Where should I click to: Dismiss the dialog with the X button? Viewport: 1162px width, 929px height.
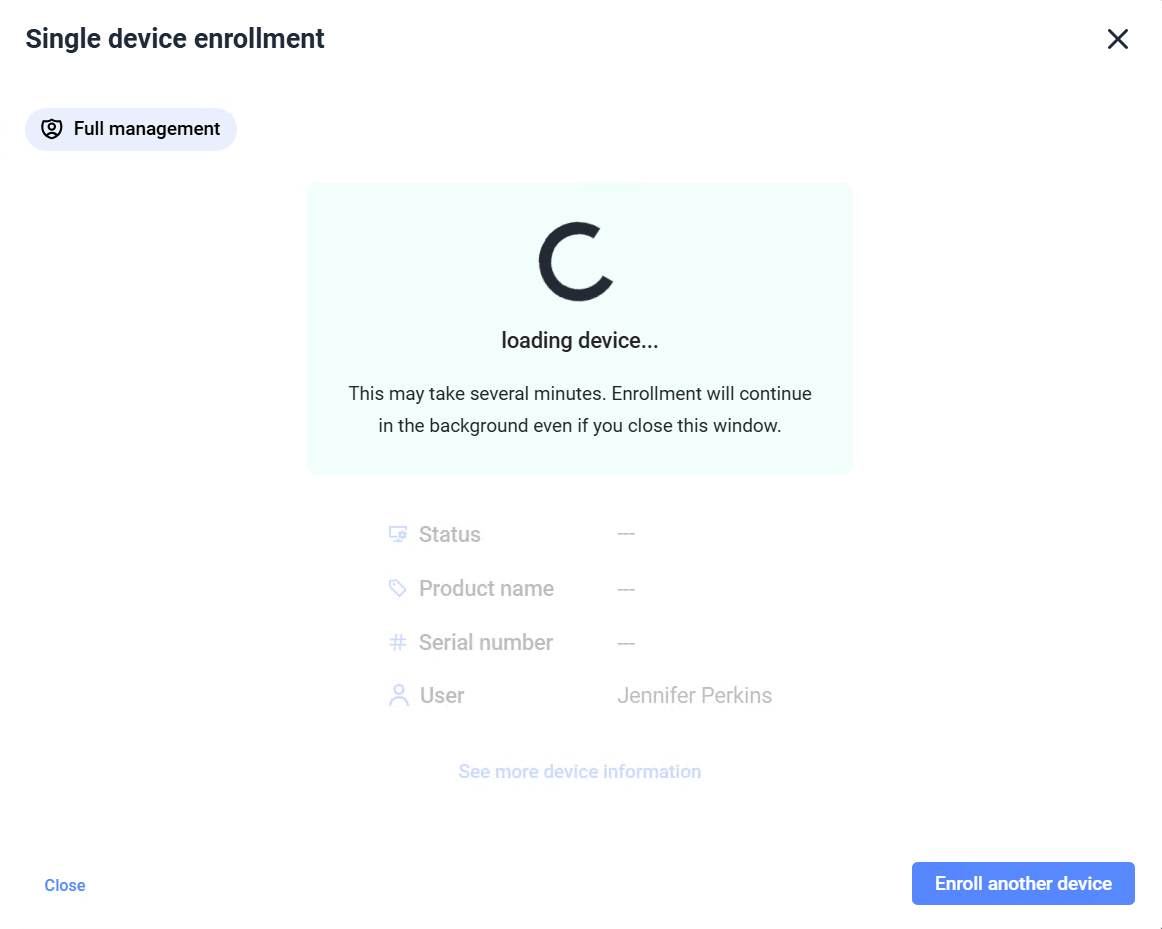point(1117,39)
